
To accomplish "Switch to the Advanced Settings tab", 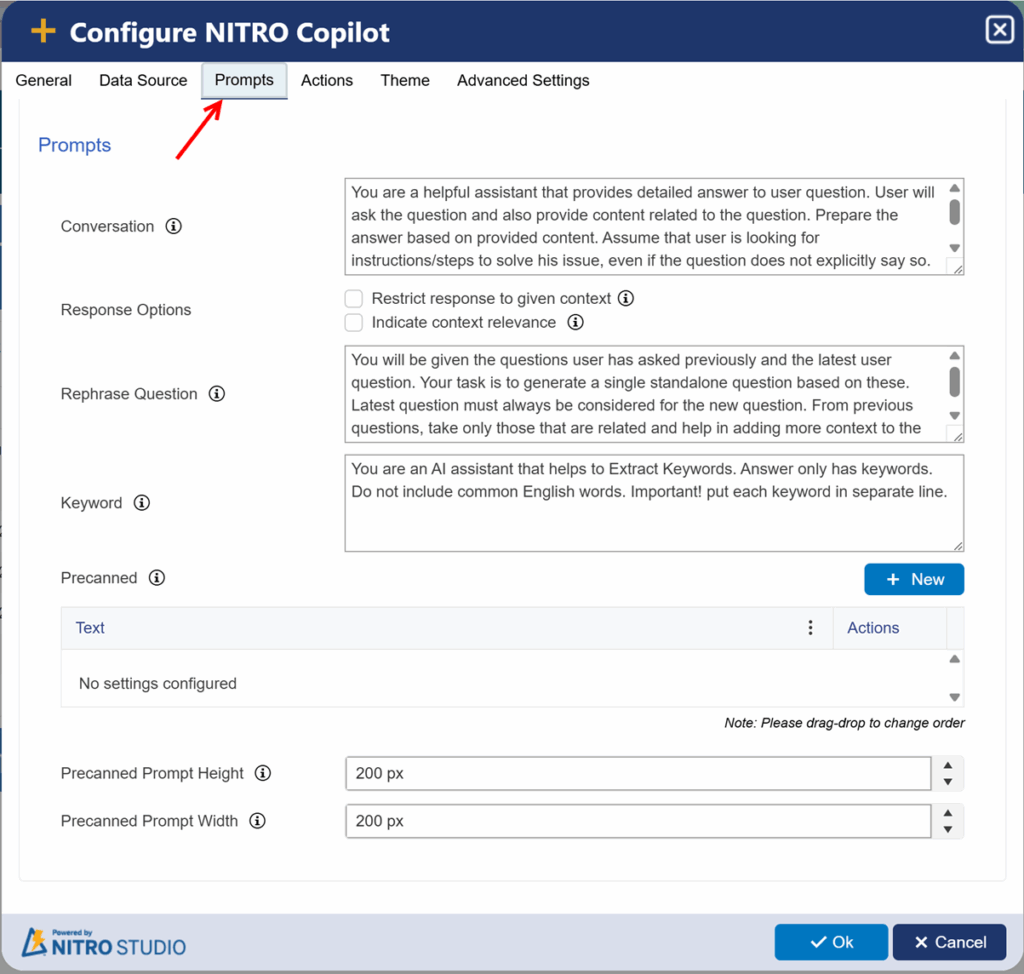I will click(x=523, y=80).
